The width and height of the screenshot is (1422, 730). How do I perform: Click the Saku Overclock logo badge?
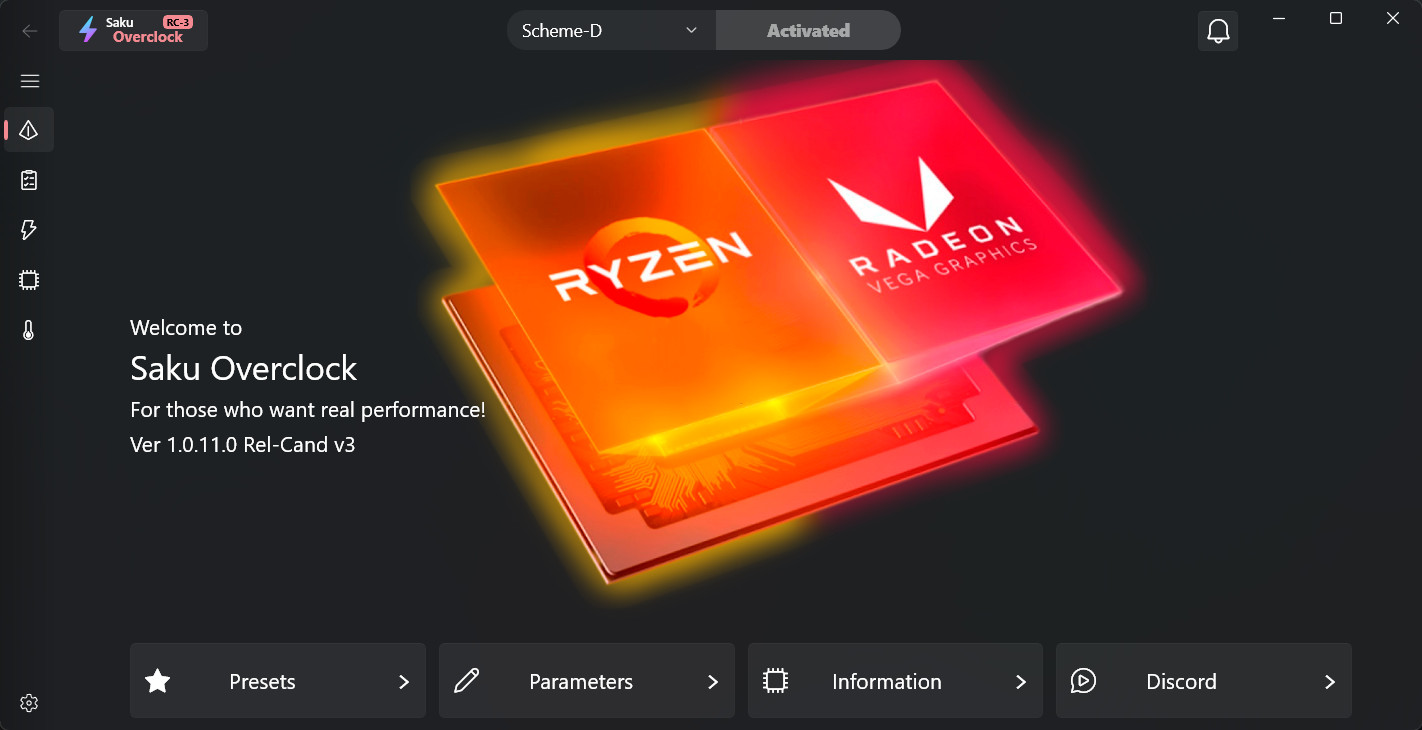click(x=133, y=30)
